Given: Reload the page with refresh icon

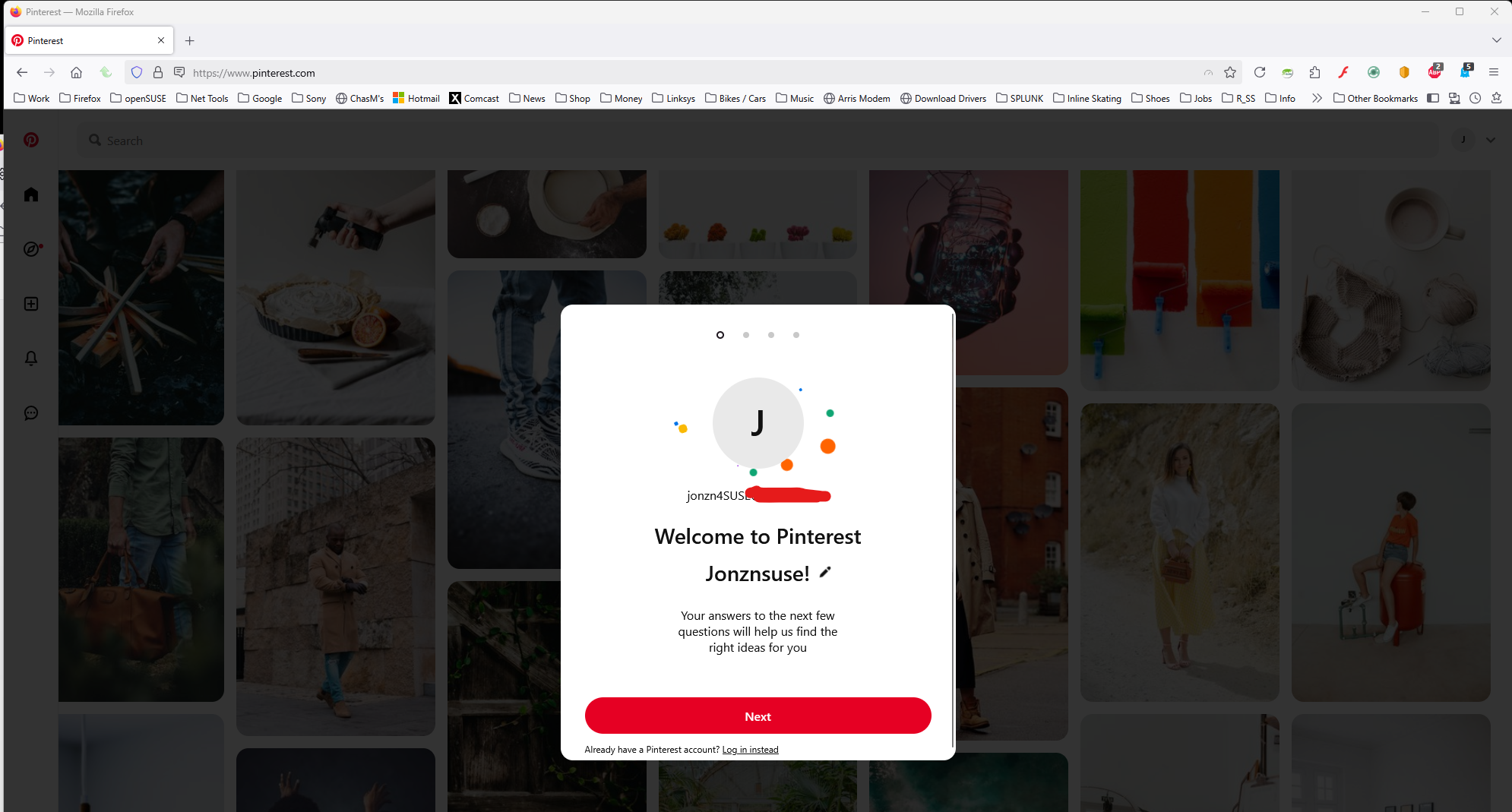Looking at the screenshot, I should (x=1260, y=73).
